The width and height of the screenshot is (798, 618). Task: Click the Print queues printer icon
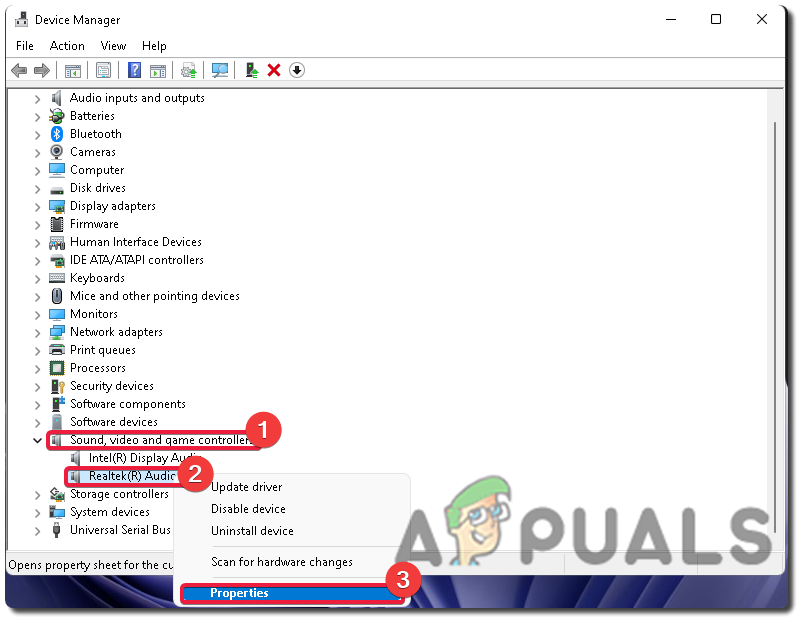pyautogui.click(x=56, y=350)
